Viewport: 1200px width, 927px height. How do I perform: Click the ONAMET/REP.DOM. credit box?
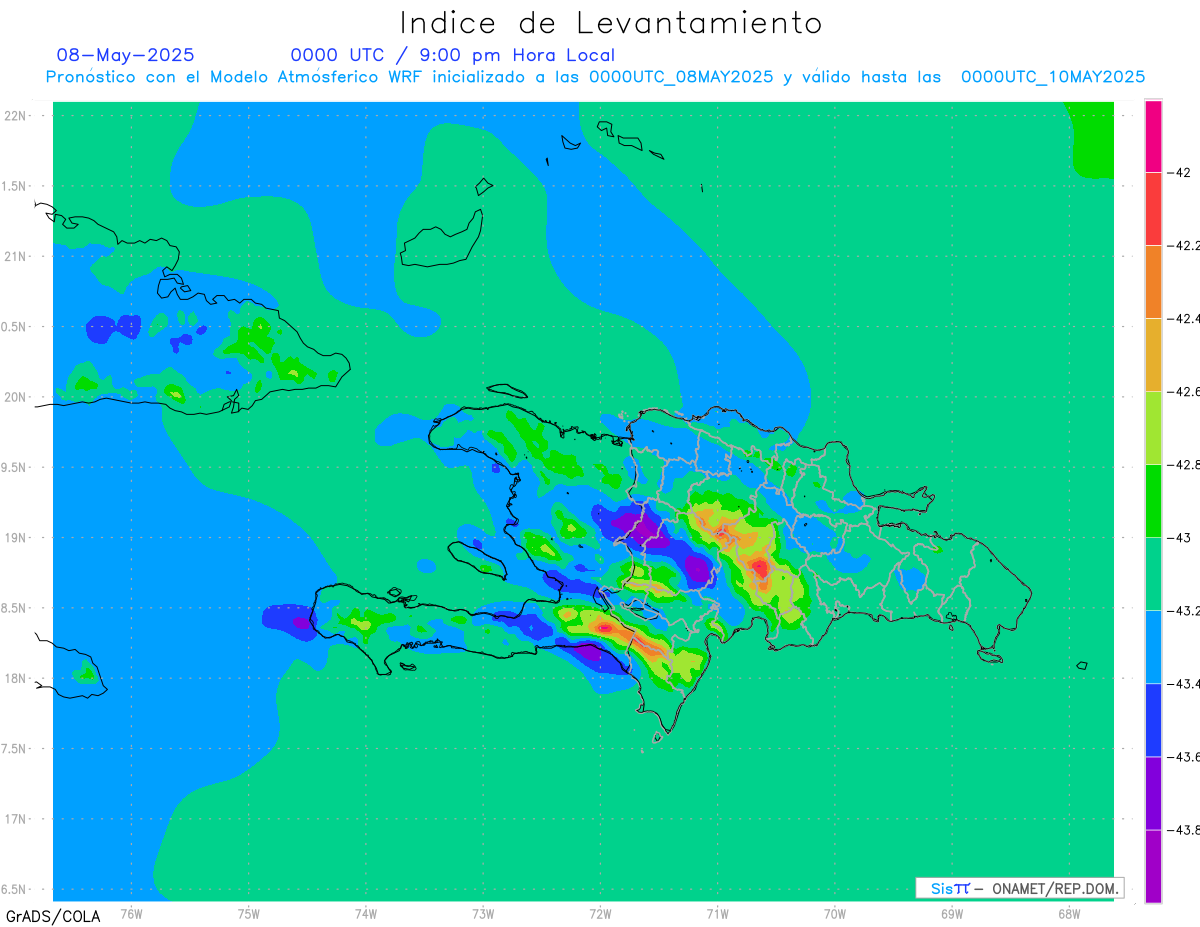click(1019, 888)
